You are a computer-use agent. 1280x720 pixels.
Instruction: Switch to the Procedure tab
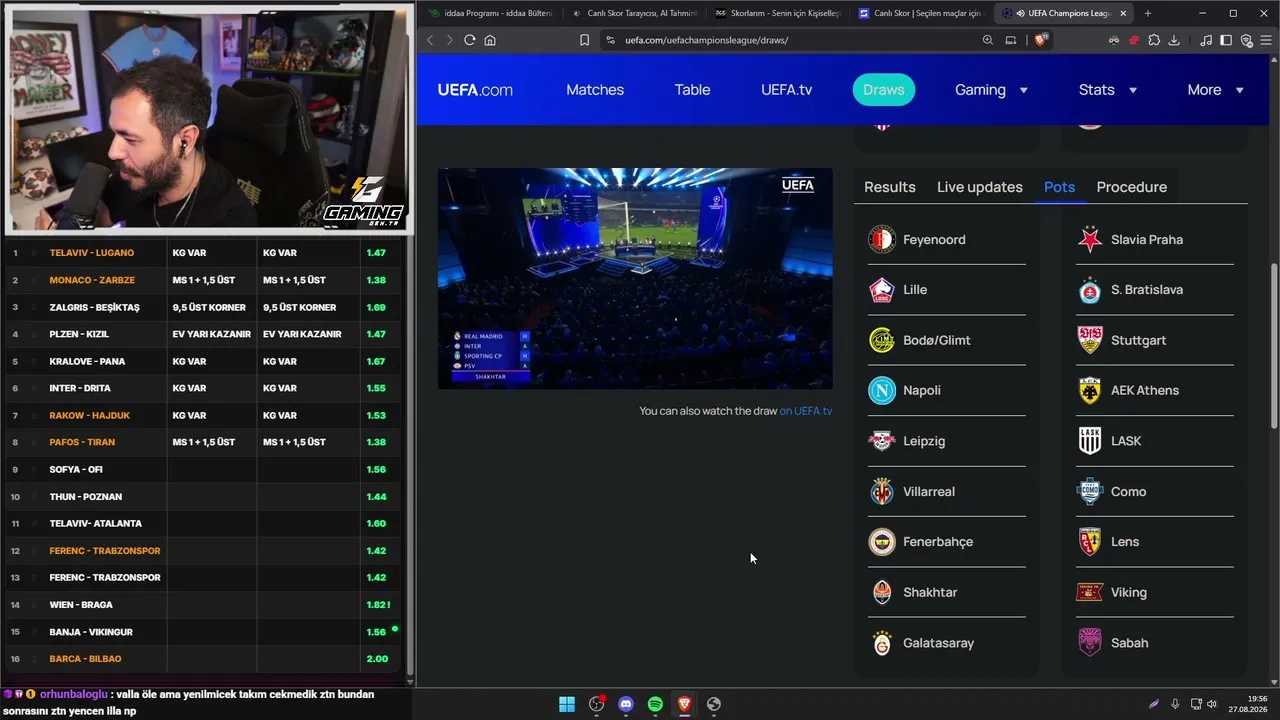coord(1132,187)
